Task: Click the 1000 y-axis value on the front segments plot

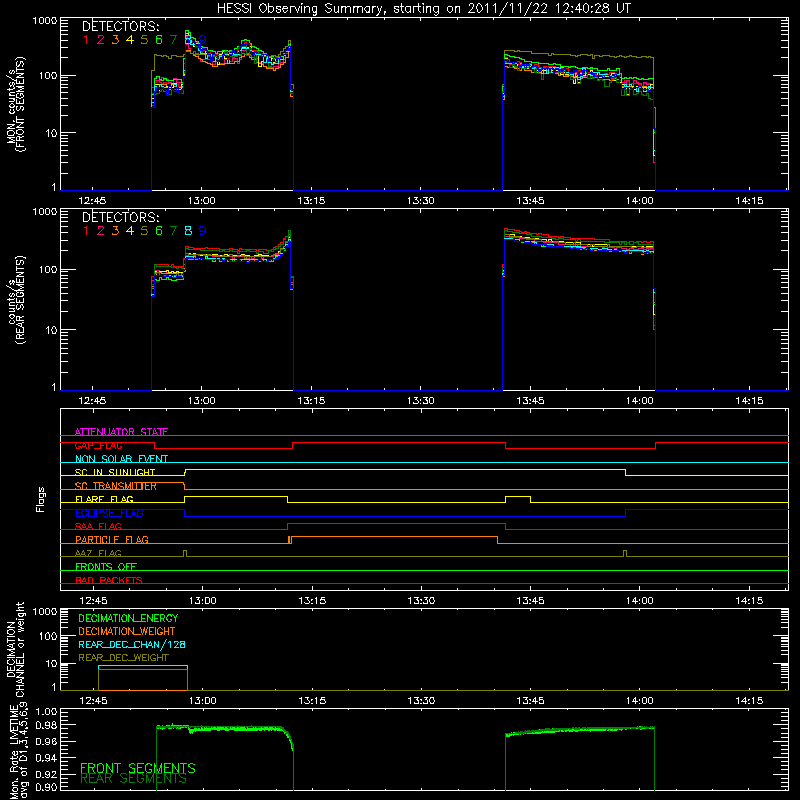Action: click(x=45, y=21)
